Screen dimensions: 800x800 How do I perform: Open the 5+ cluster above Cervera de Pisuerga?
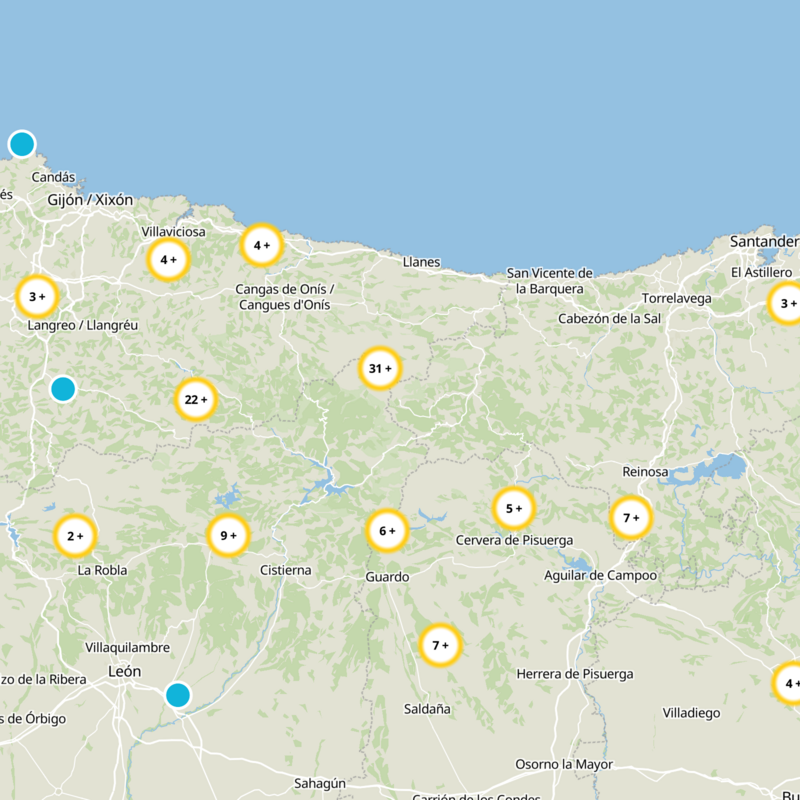click(x=514, y=508)
